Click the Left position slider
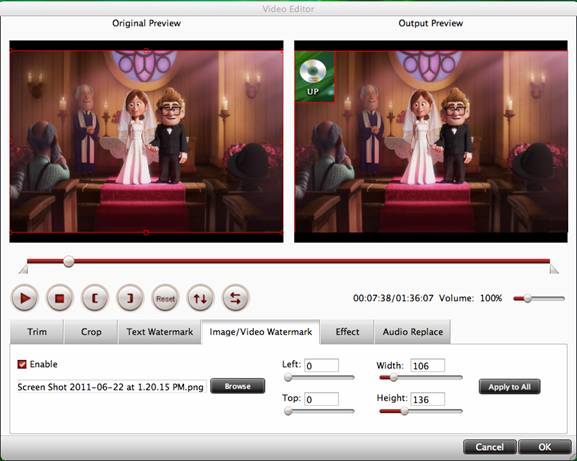577x461 pixels. (x=319, y=377)
